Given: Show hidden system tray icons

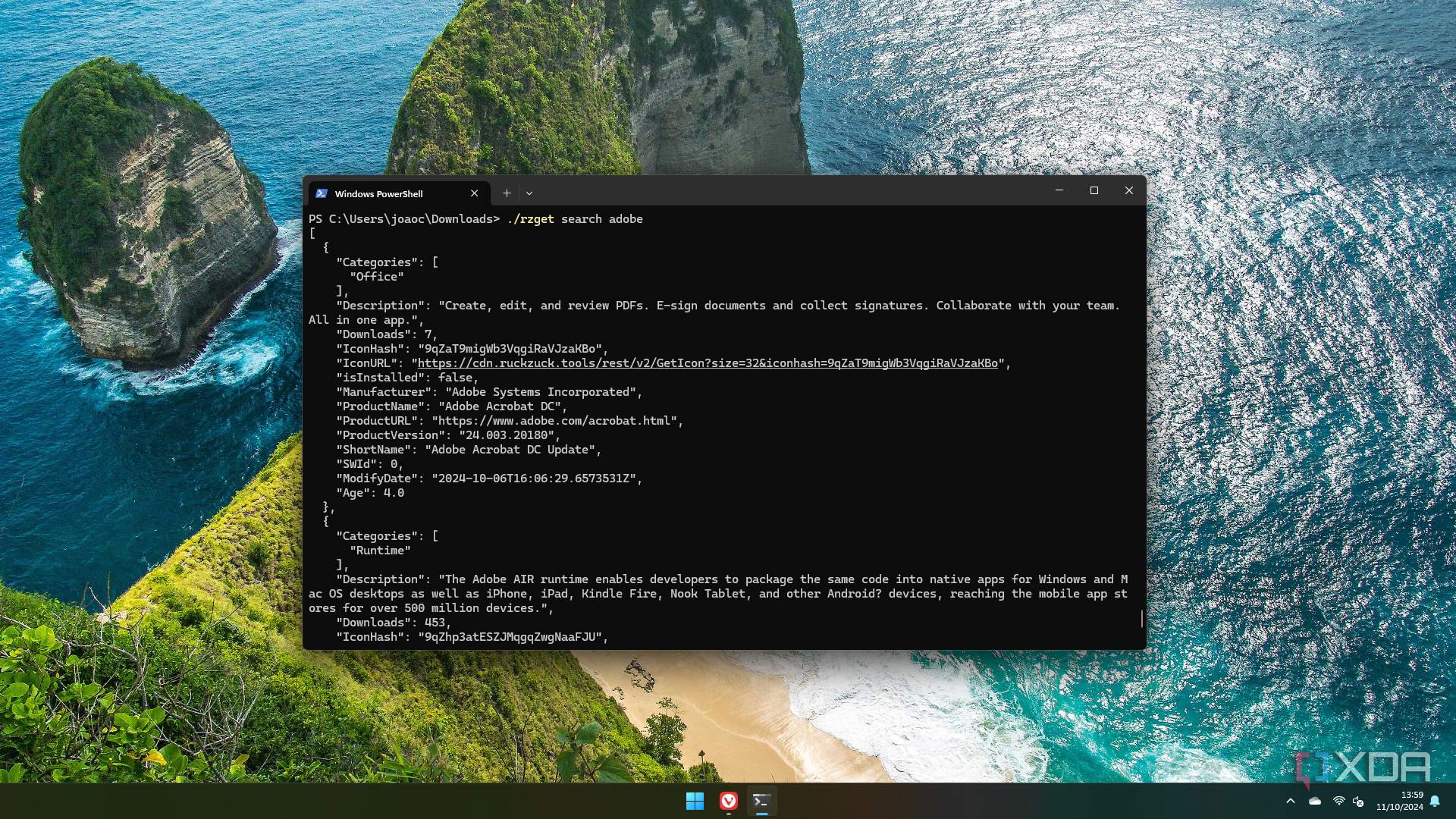Looking at the screenshot, I should (x=1291, y=801).
